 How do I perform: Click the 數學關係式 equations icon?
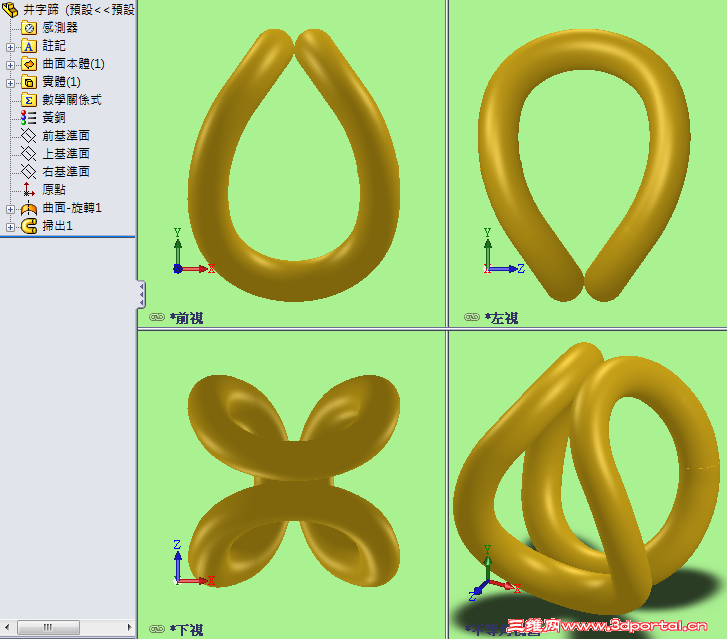[x=29, y=100]
